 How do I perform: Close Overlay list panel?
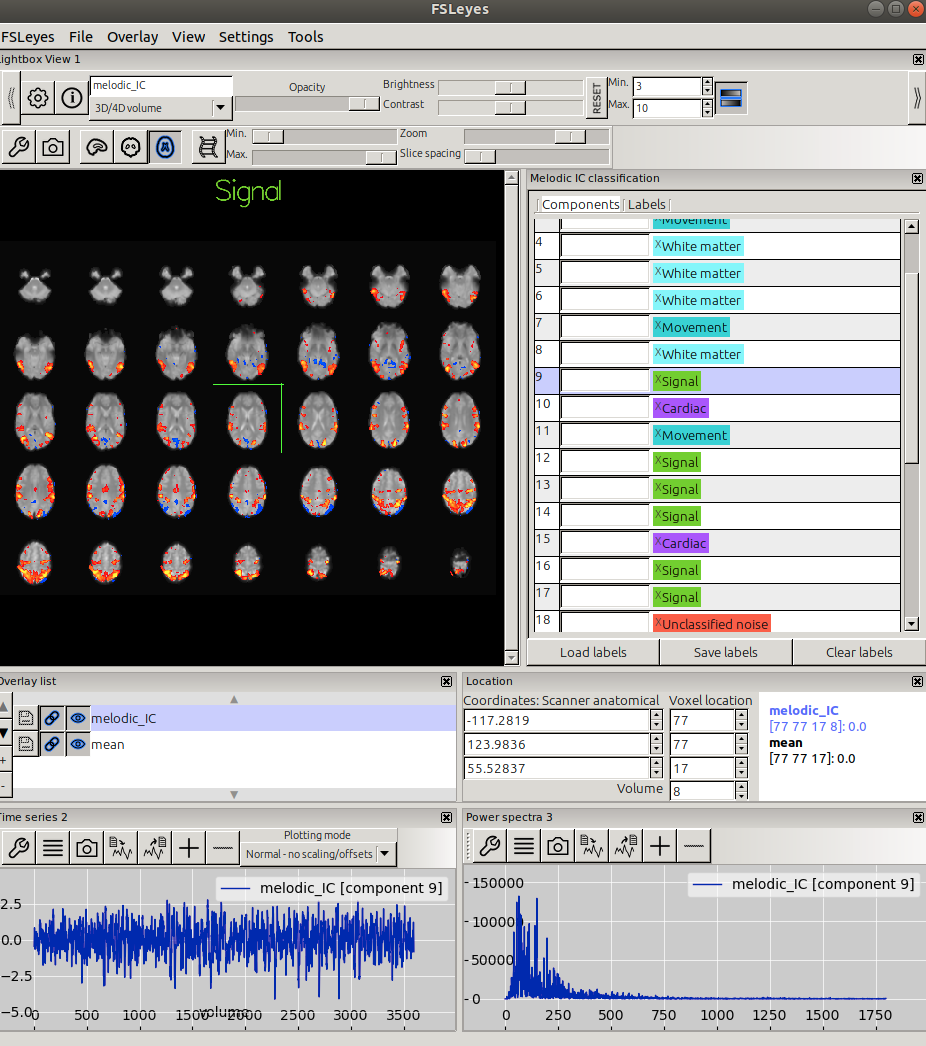pos(446,681)
